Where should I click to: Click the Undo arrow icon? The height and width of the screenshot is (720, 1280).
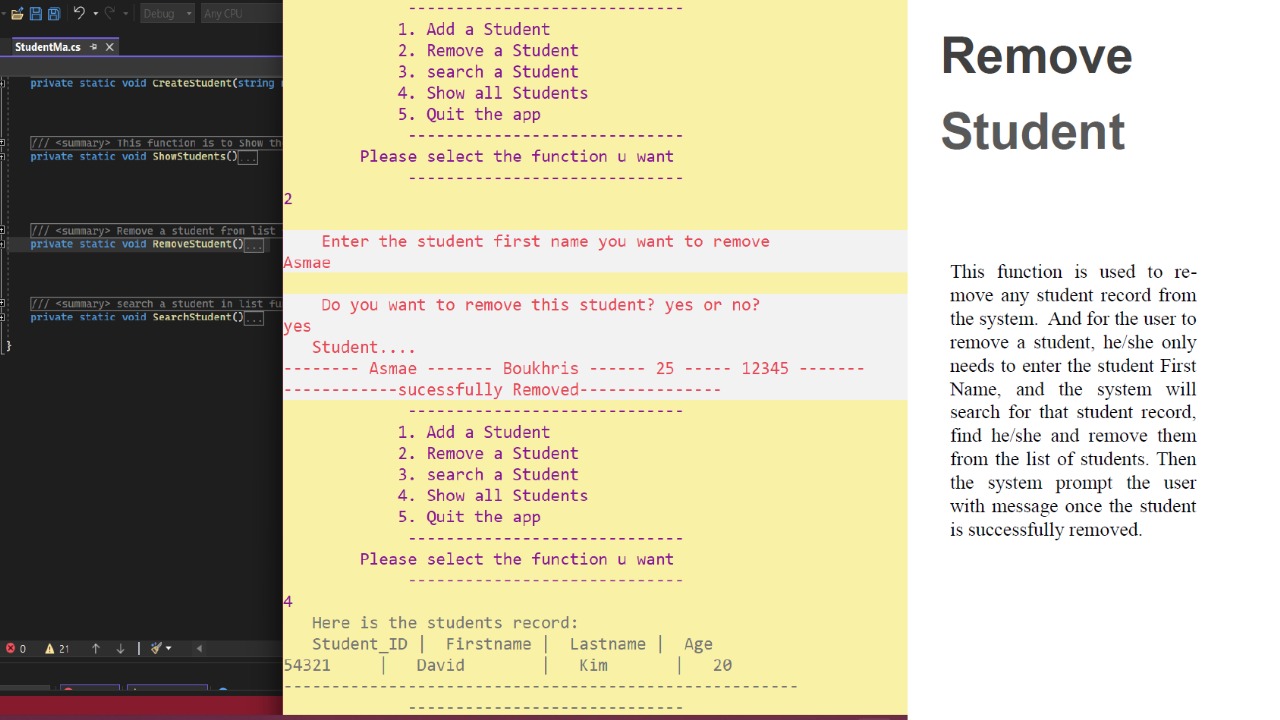79,13
